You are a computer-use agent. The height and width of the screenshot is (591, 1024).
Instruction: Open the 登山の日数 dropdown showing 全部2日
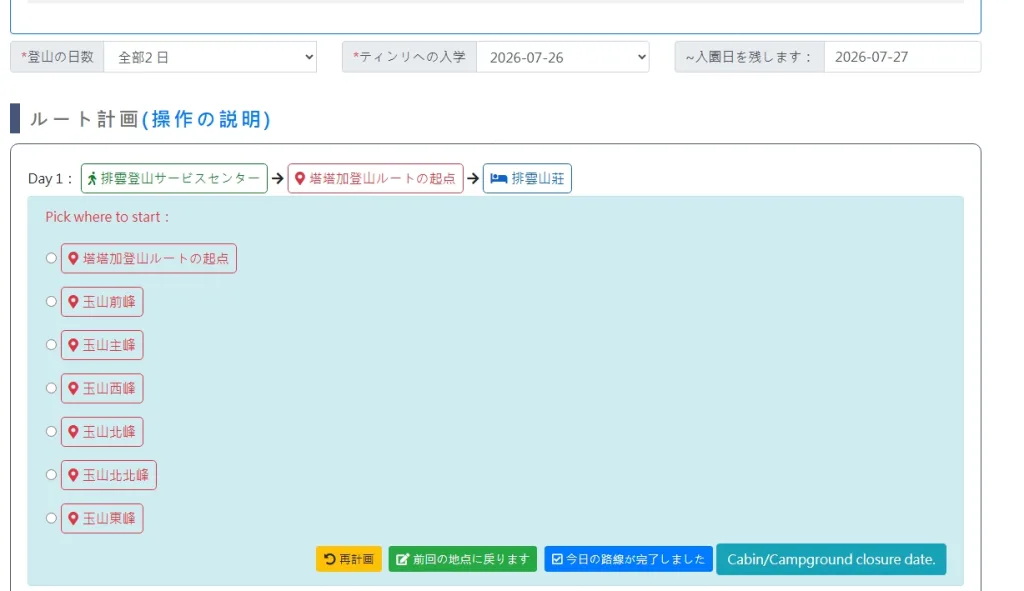210,57
